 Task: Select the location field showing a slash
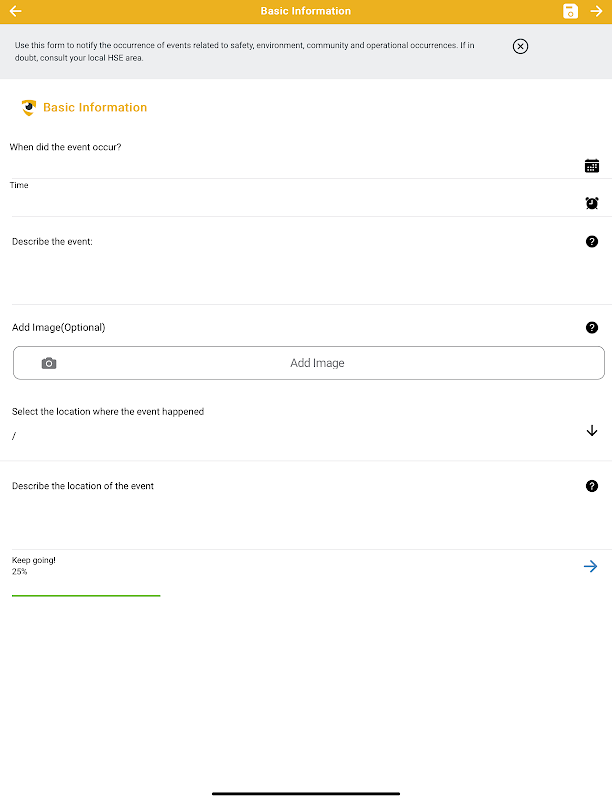pyautogui.click(x=290, y=436)
